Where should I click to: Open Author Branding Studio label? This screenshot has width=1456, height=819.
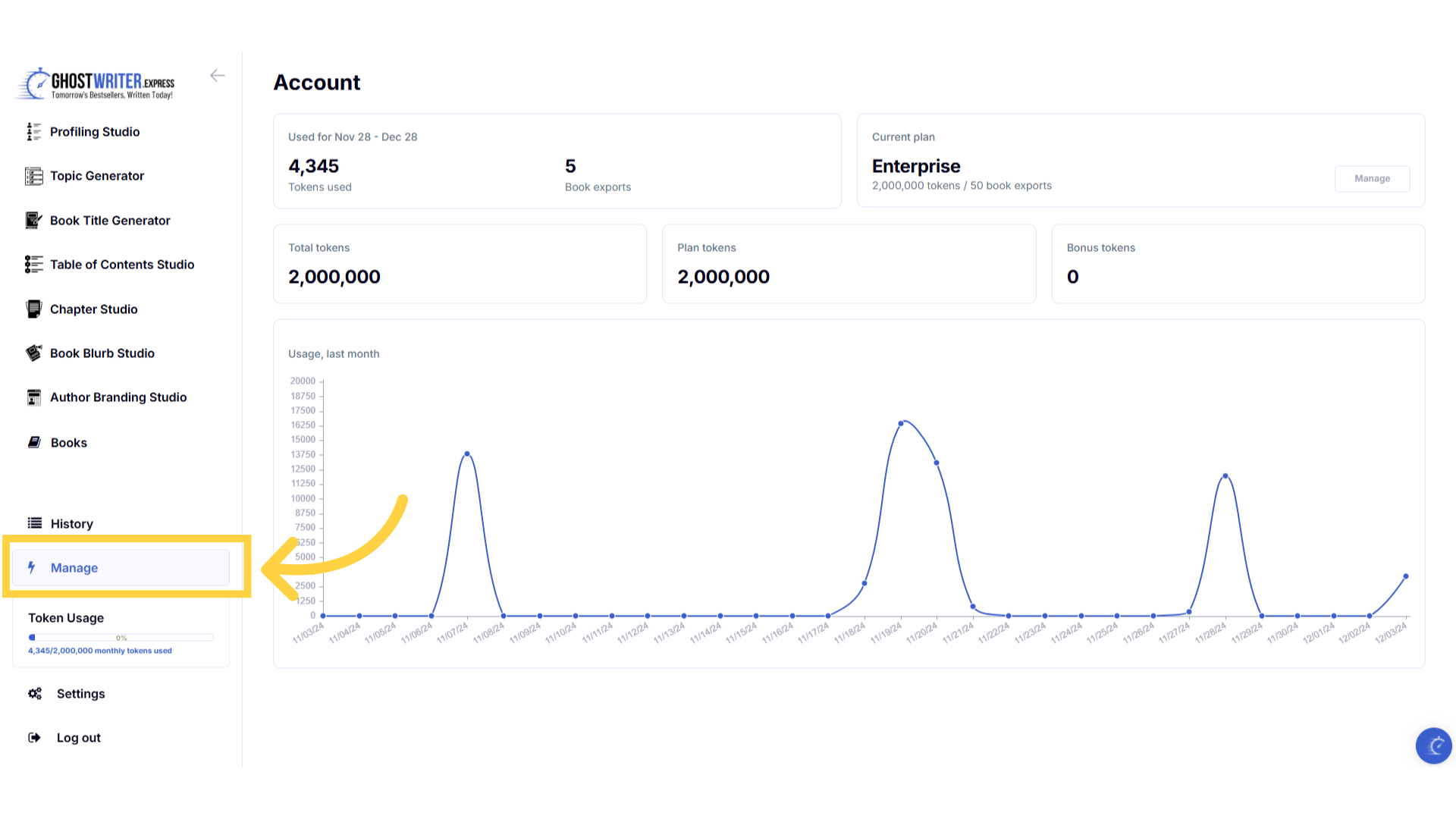coord(118,397)
